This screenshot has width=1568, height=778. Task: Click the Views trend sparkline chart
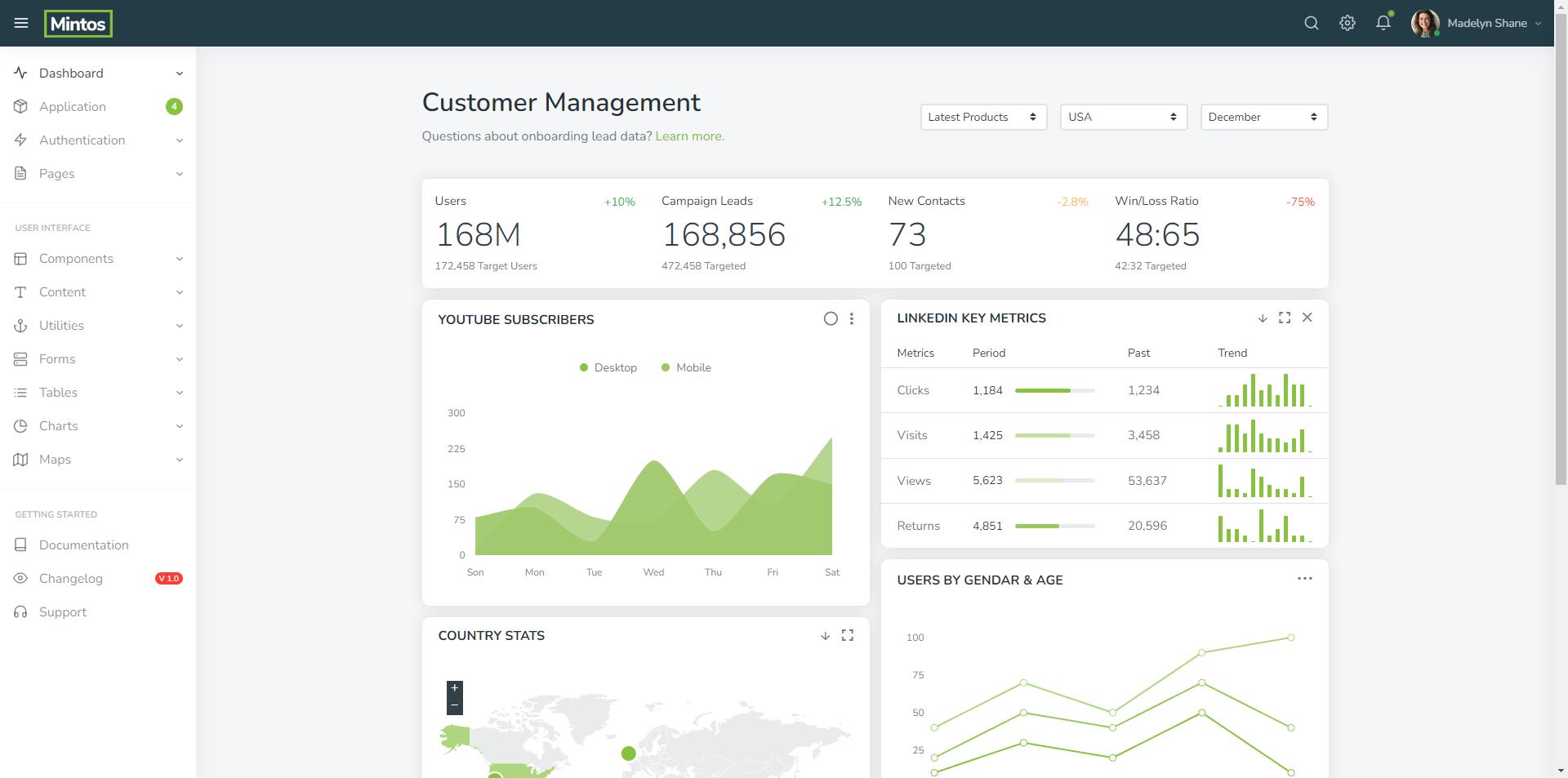pos(1265,481)
